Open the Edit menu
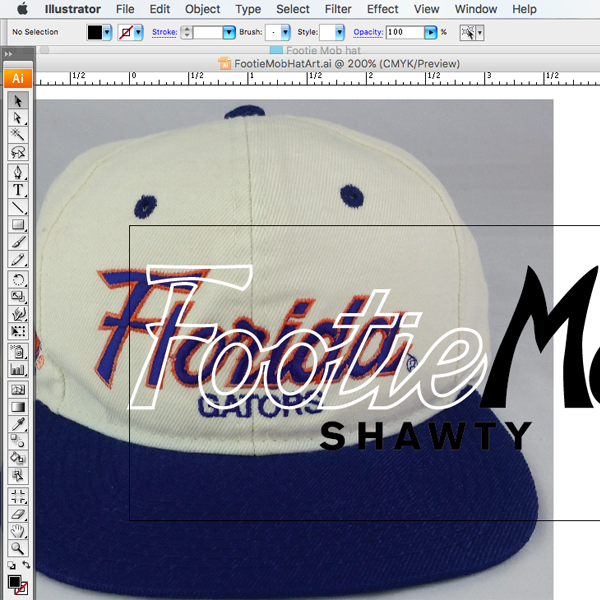This screenshot has width=600, height=600. tap(160, 9)
